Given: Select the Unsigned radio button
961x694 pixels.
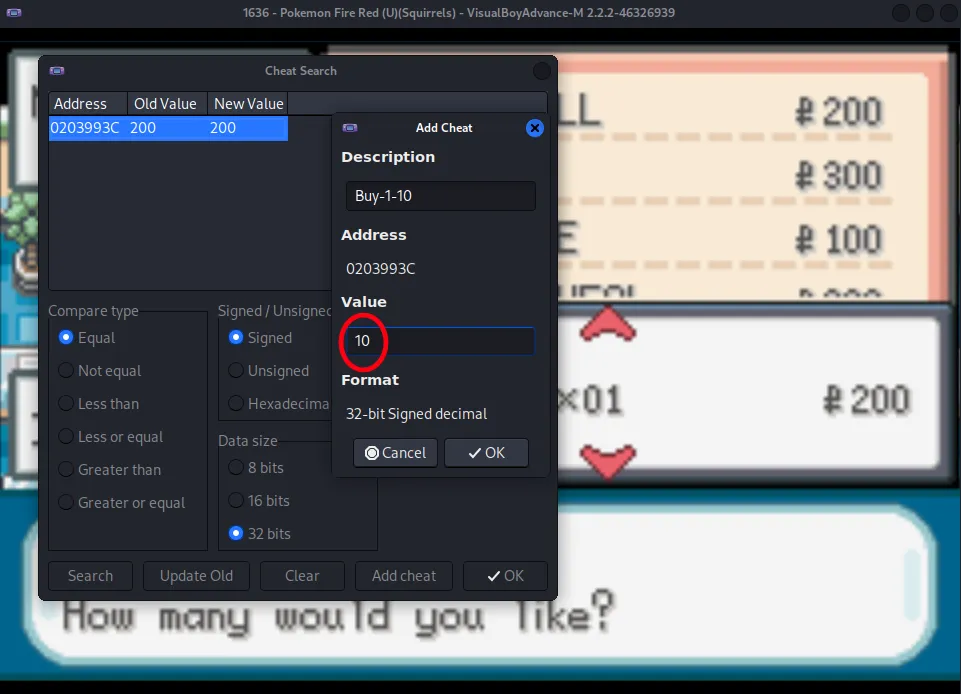Looking at the screenshot, I should (237, 371).
